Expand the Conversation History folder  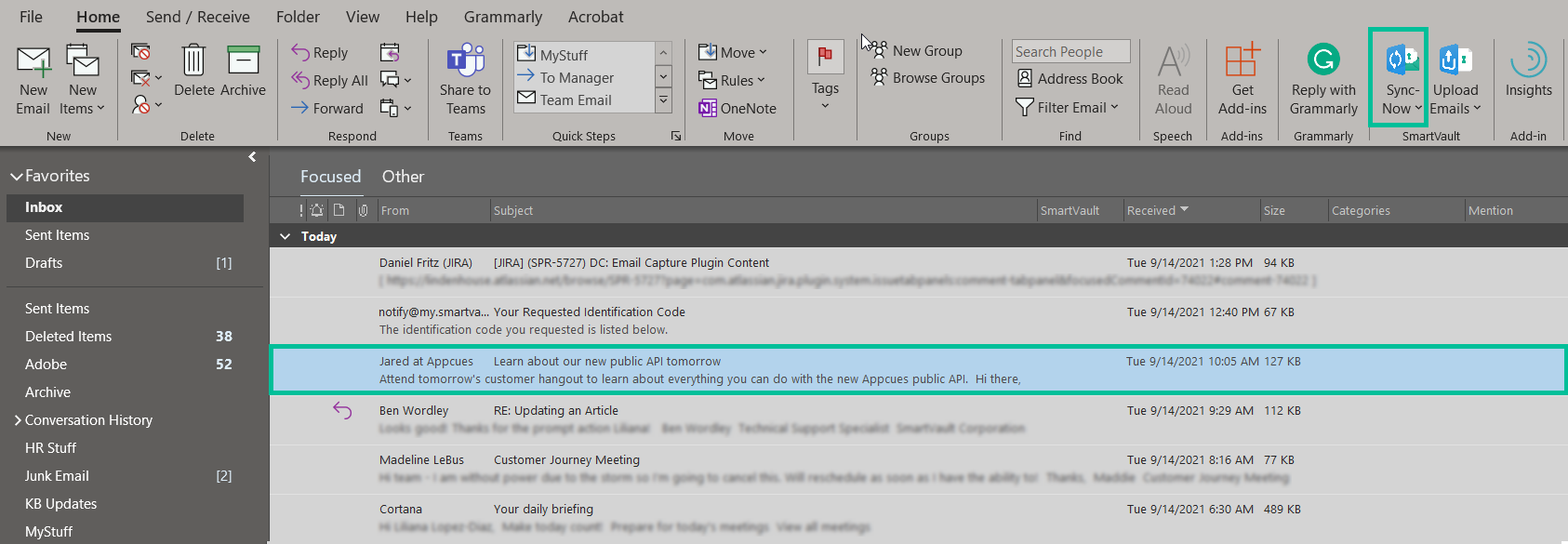[18, 420]
